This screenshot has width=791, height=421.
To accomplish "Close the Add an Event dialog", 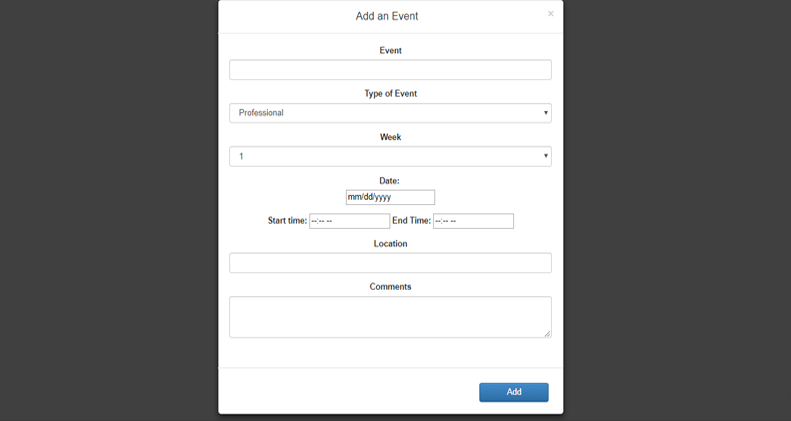I will [550, 14].
